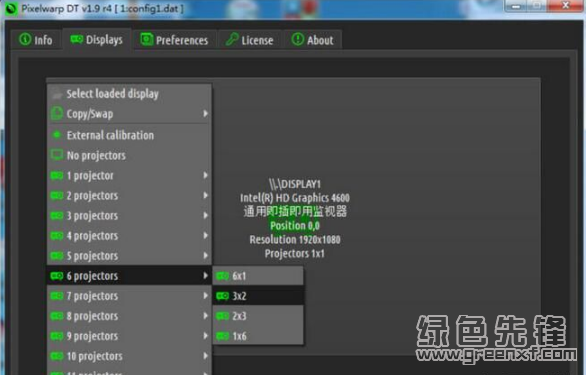This screenshot has height=375, width=586.
Task: Click the projector icon beside 9 projectors
Action: click(57, 336)
